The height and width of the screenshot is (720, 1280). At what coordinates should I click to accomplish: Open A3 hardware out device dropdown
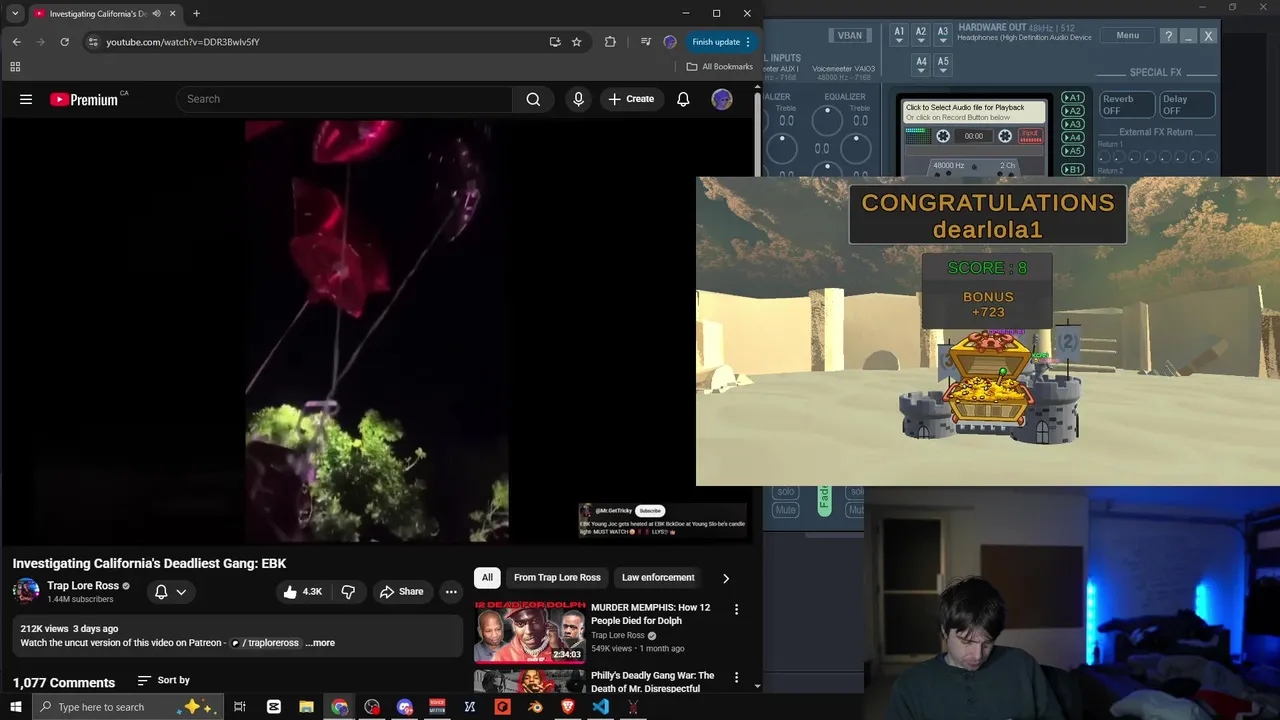943,37
